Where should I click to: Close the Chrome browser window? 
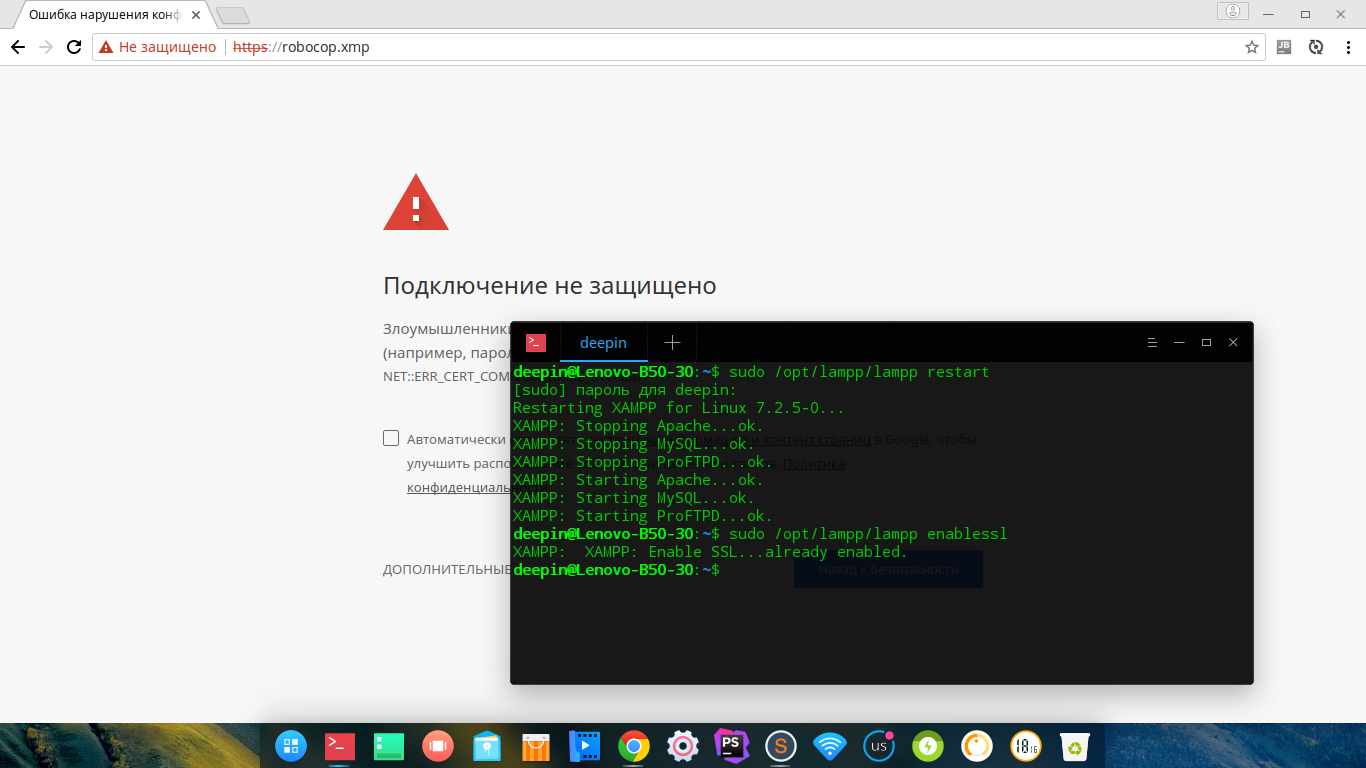pyautogui.click(x=1342, y=14)
